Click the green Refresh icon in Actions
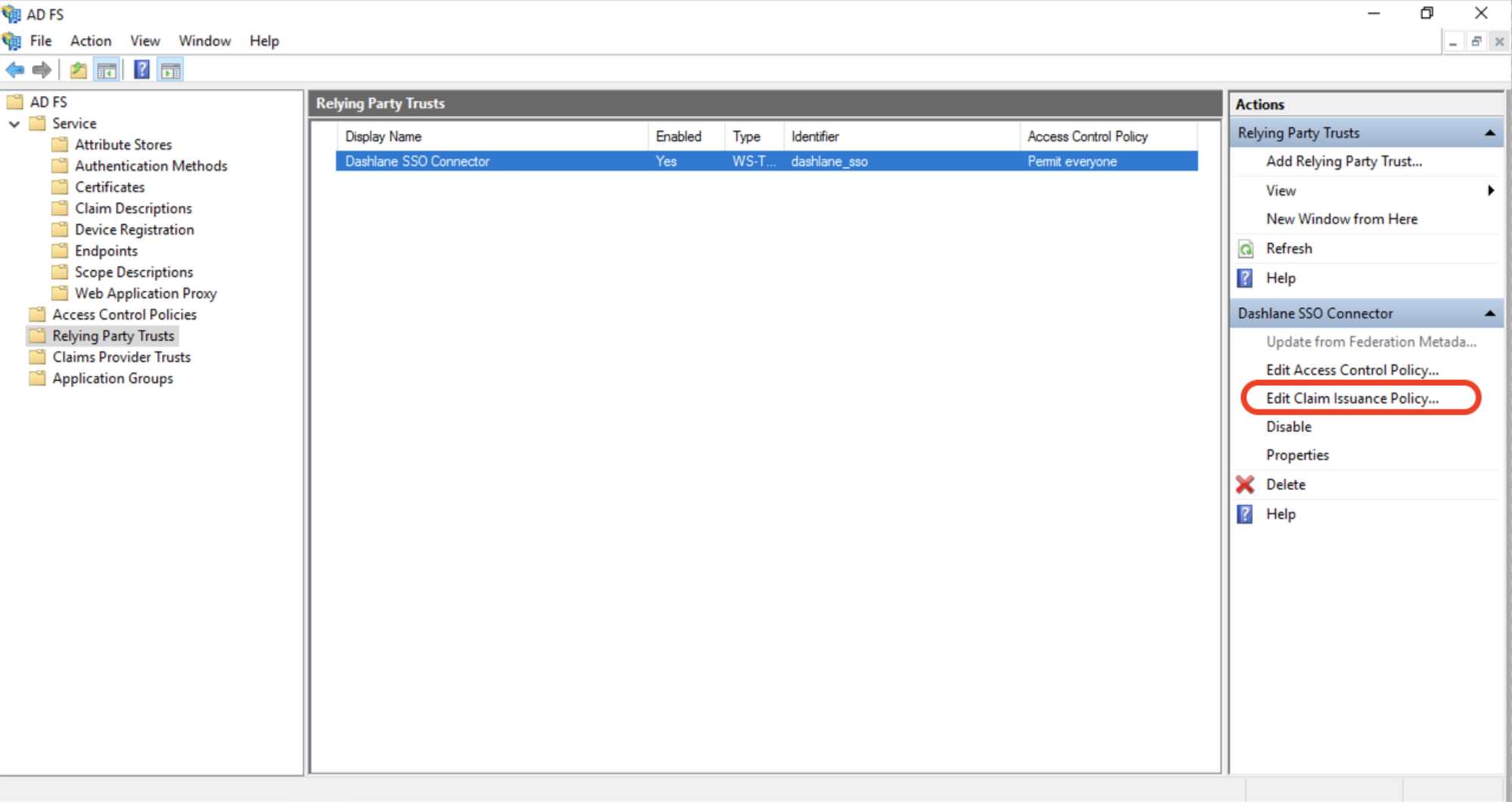Viewport: 1512px width, 802px height. click(x=1246, y=249)
